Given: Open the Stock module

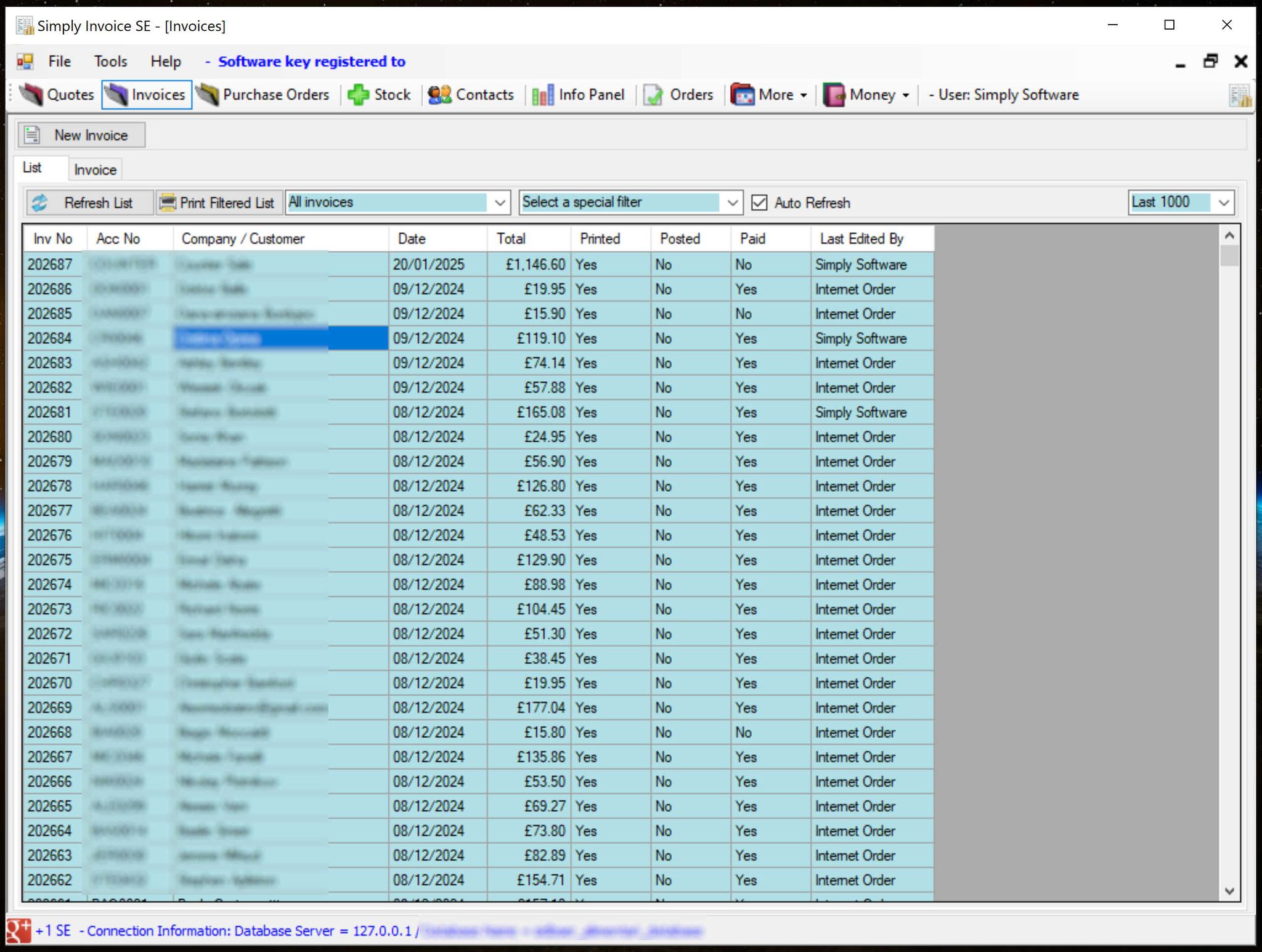Looking at the screenshot, I should coord(379,95).
